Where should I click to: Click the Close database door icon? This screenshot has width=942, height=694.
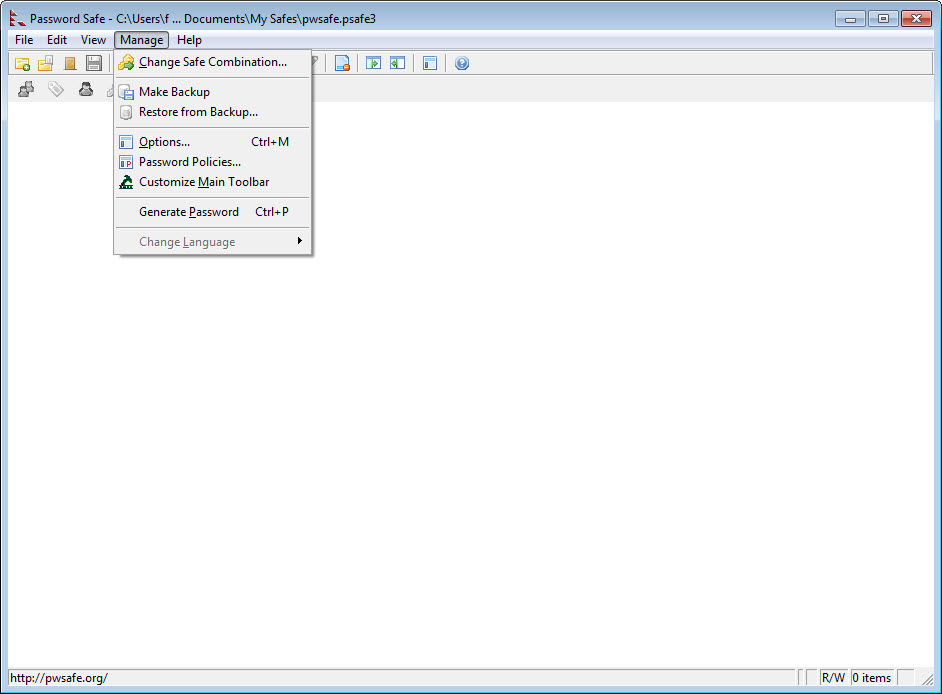[70, 63]
